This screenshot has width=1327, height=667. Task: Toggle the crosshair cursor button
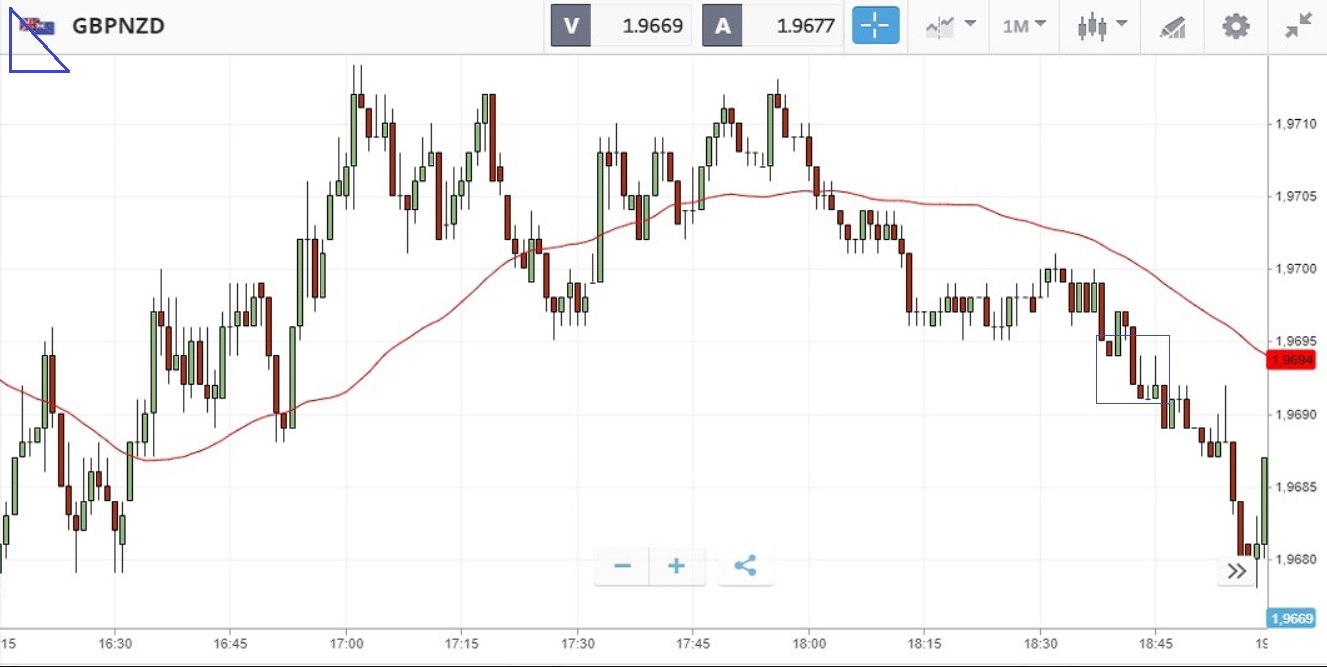875,26
